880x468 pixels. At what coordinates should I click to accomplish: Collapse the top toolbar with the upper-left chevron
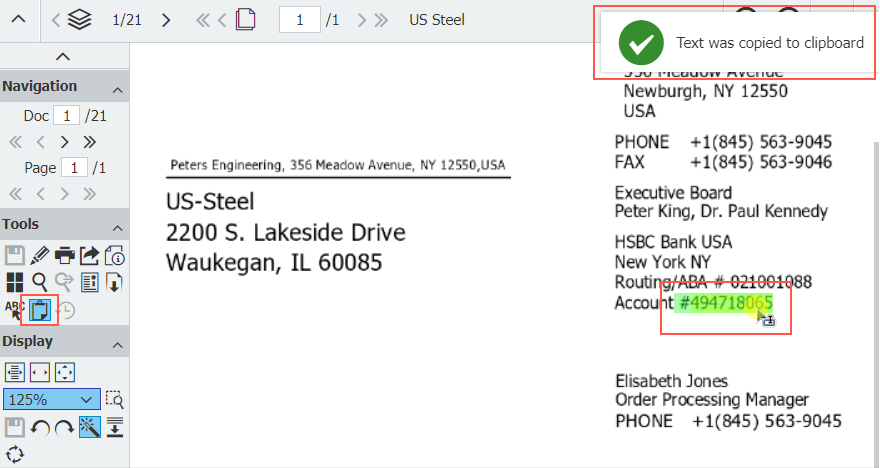[19, 19]
